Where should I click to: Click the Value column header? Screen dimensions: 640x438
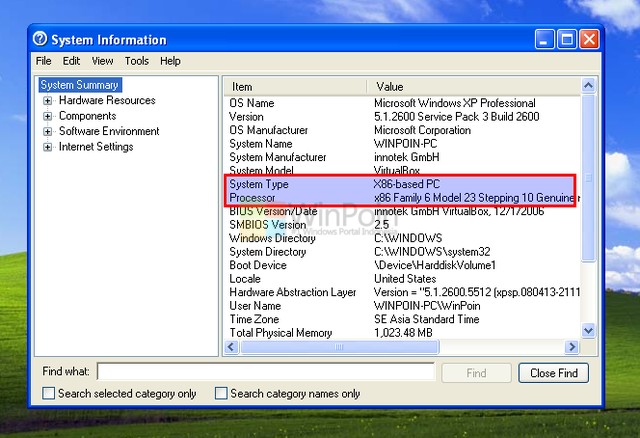[x=473, y=87]
